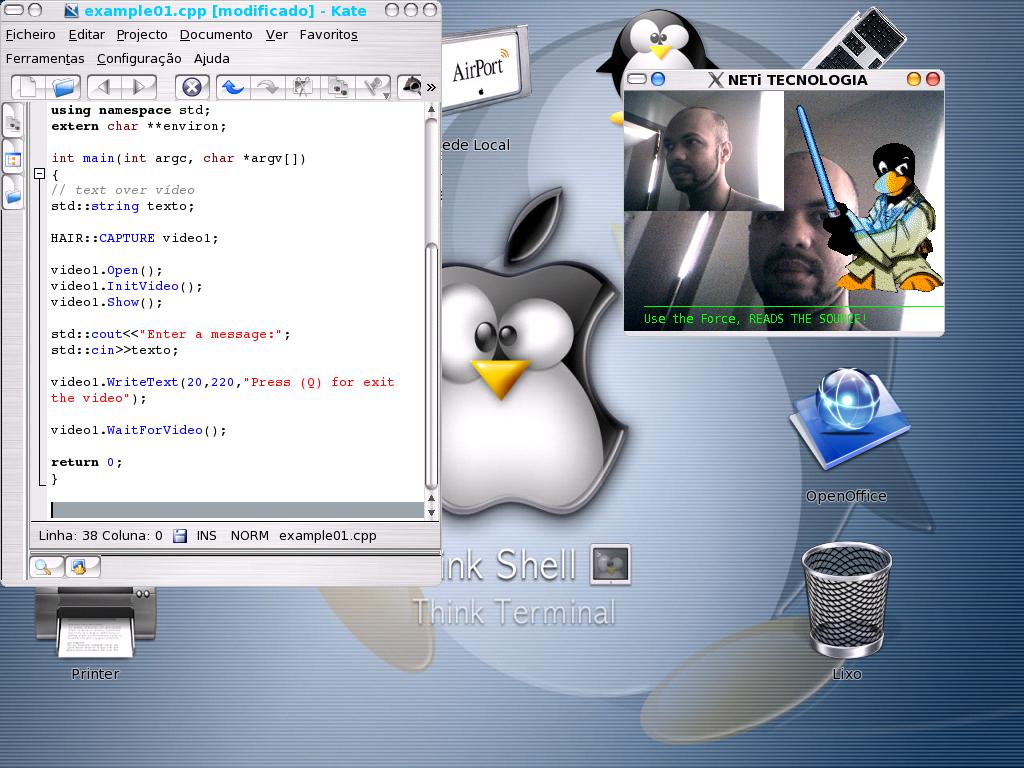Open the file selector folder sidebar tab
Image resolution: width=1024 pixels, height=768 pixels.
(13, 193)
